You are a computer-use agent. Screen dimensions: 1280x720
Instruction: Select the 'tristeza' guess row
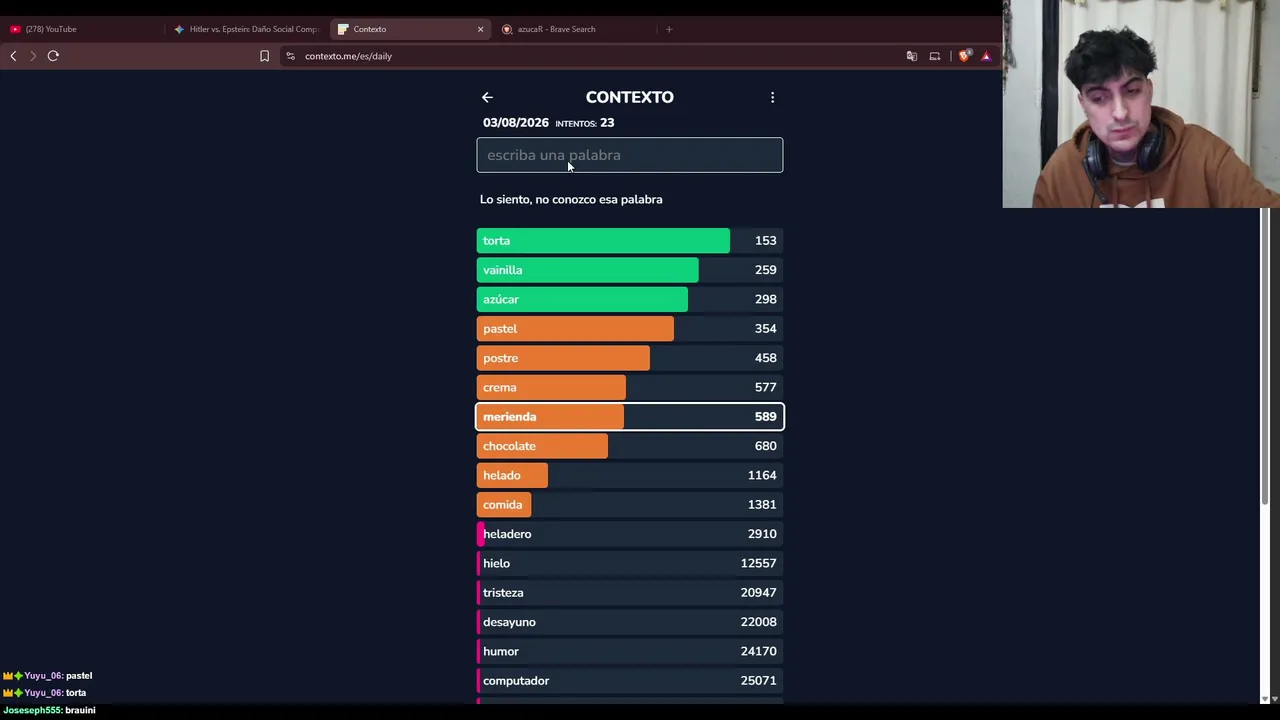[x=630, y=592]
